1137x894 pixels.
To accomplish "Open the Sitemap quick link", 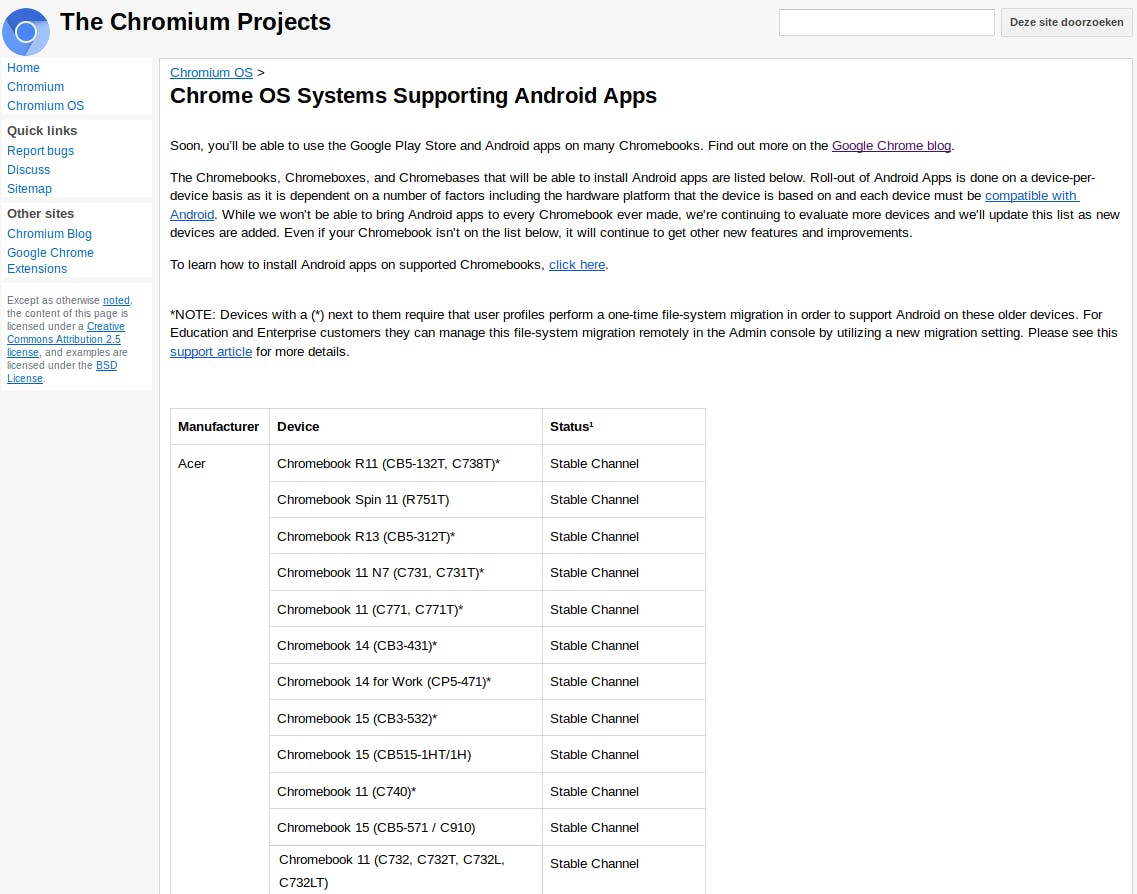I will pyautogui.click(x=29, y=189).
